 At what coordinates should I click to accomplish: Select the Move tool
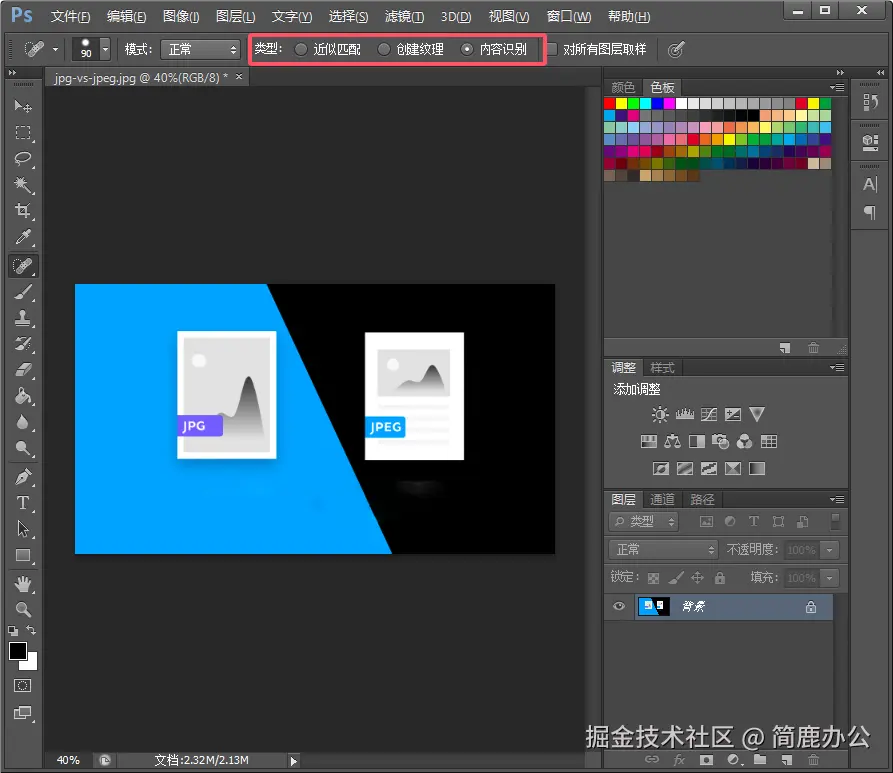22,106
